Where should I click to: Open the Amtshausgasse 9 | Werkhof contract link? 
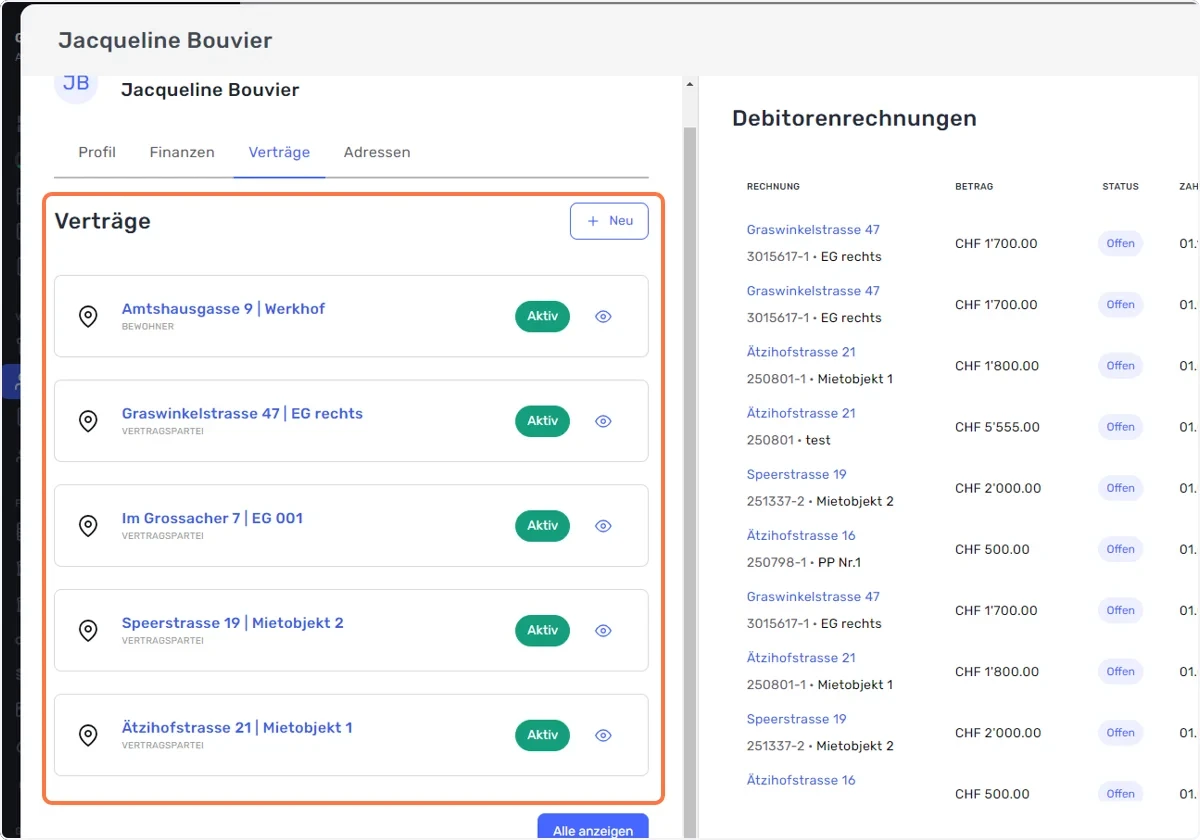point(223,309)
